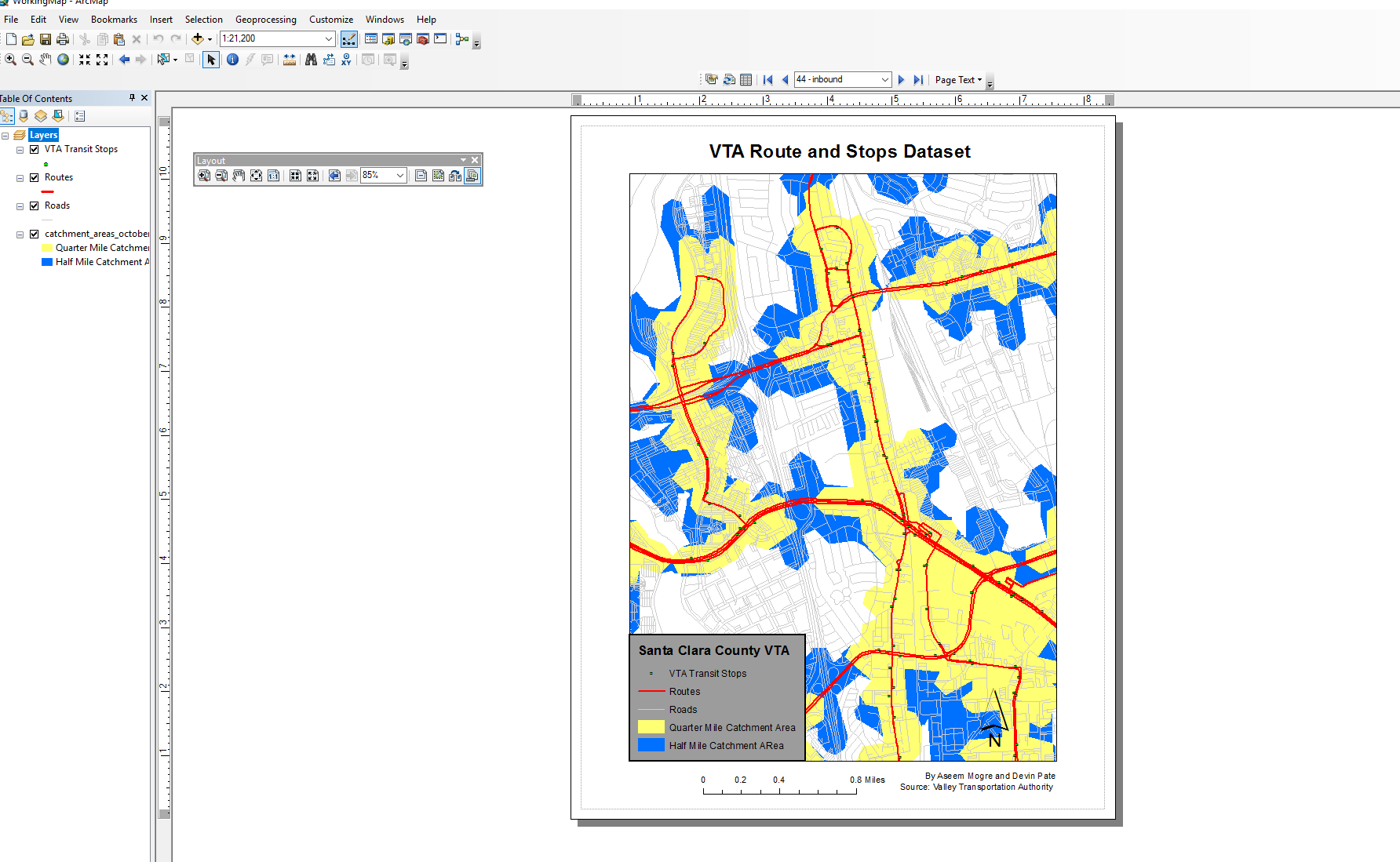The width and height of the screenshot is (1400, 862).
Task: Open the Measure tool
Action: coord(290,60)
